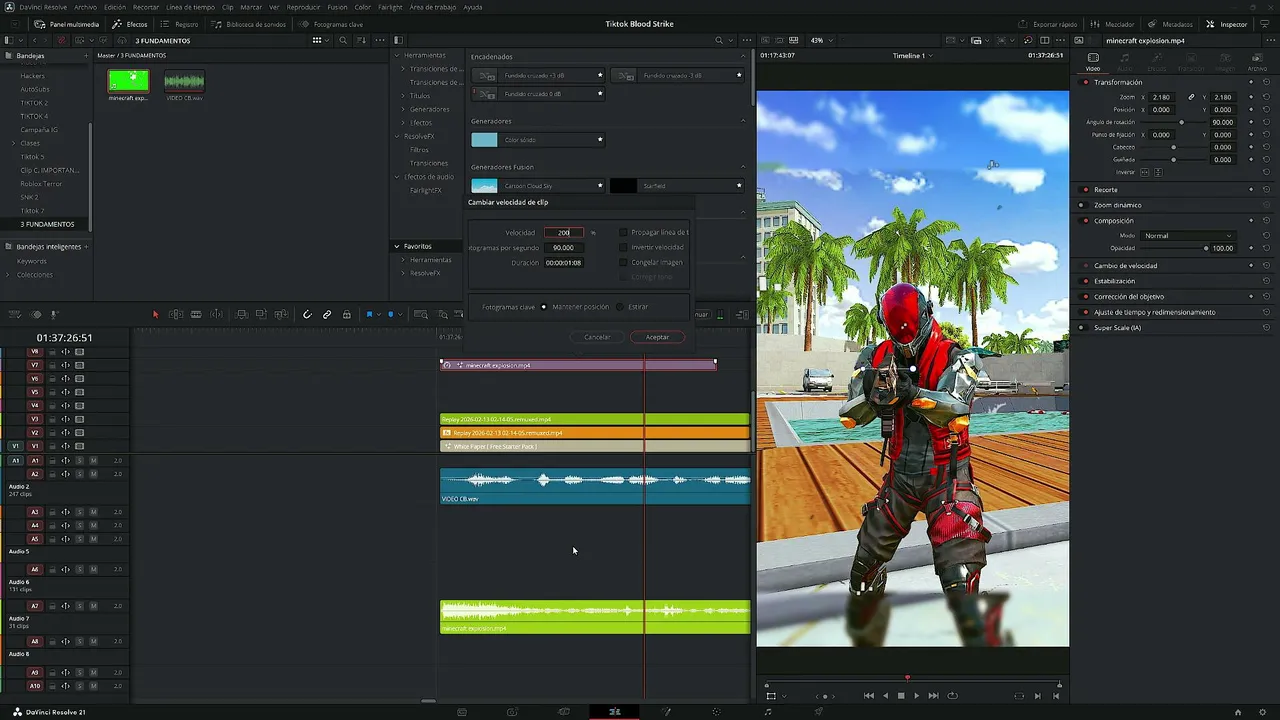This screenshot has height=720, width=1280.
Task: Open Exportar rápido
Action: click(x=1049, y=24)
